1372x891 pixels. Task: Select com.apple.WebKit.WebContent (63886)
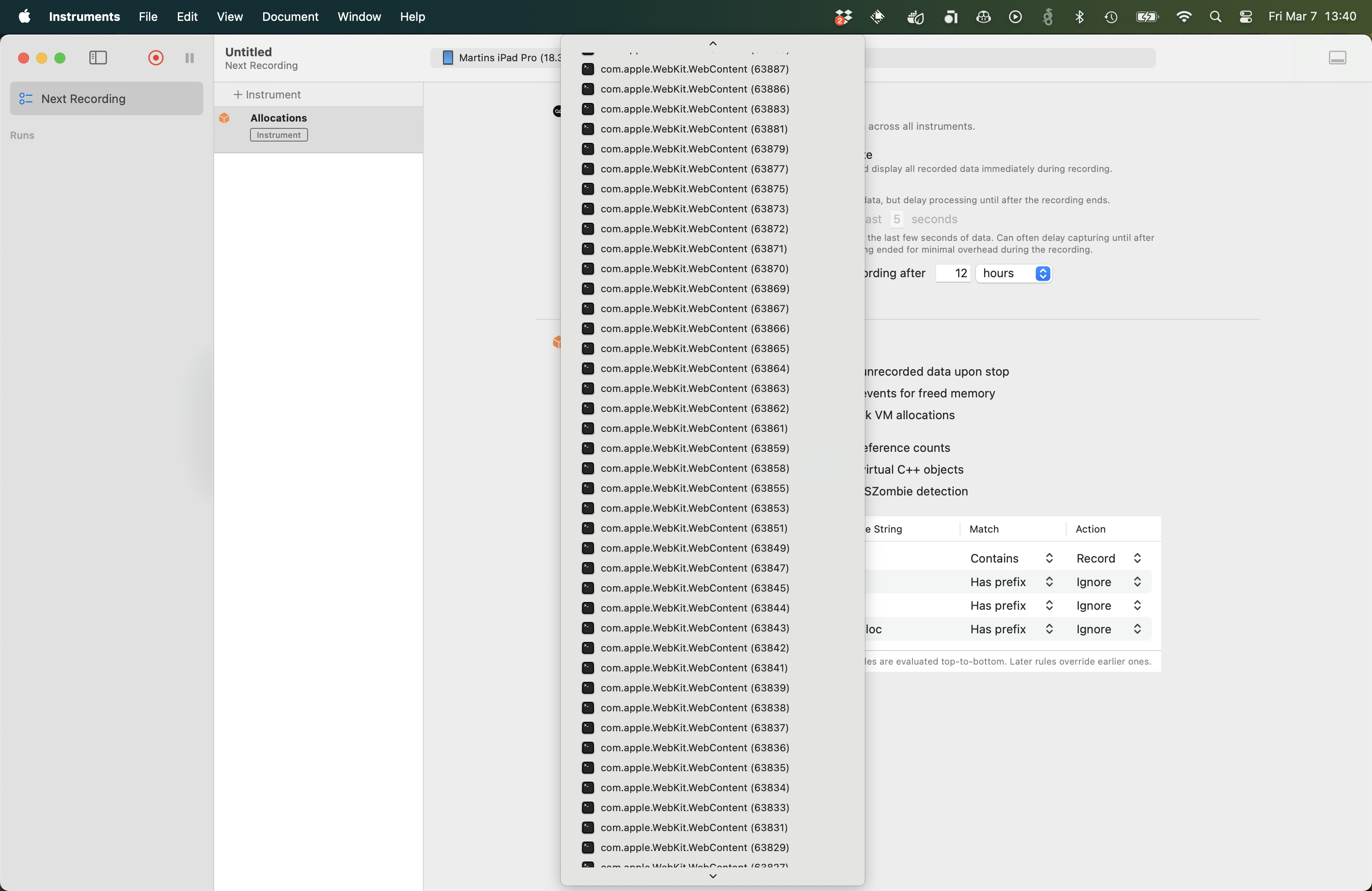pos(712,89)
